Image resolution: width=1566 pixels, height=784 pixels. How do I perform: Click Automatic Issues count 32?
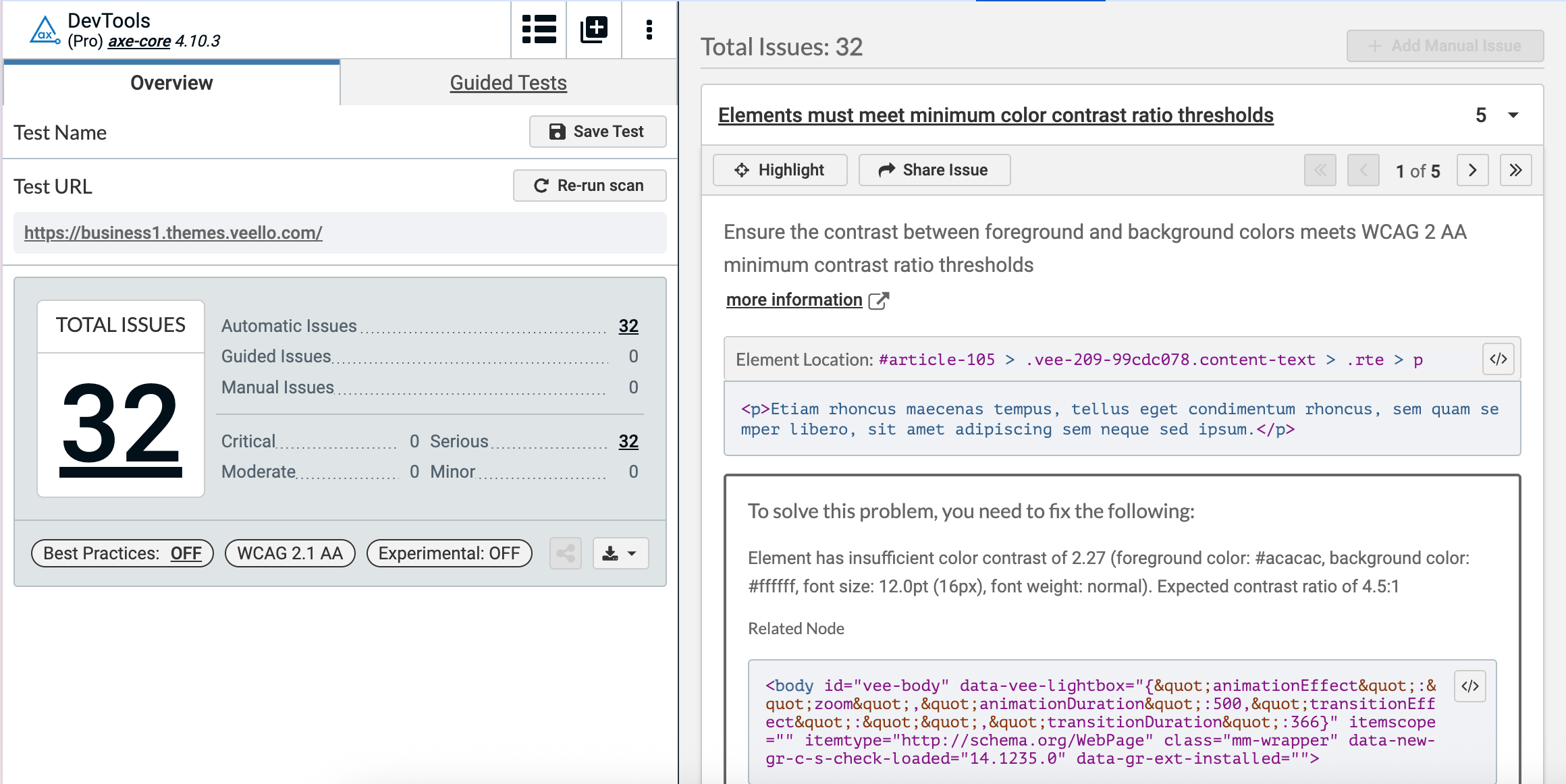tap(628, 326)
